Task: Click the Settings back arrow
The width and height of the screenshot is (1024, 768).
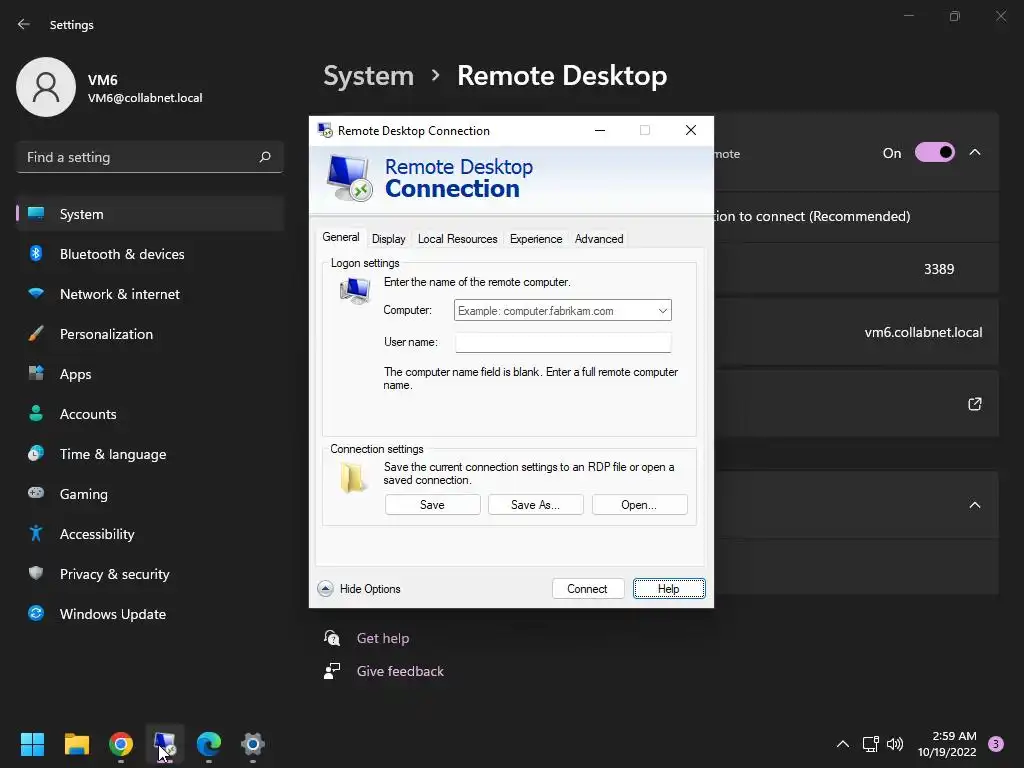Action: click(x=24, y=24)
